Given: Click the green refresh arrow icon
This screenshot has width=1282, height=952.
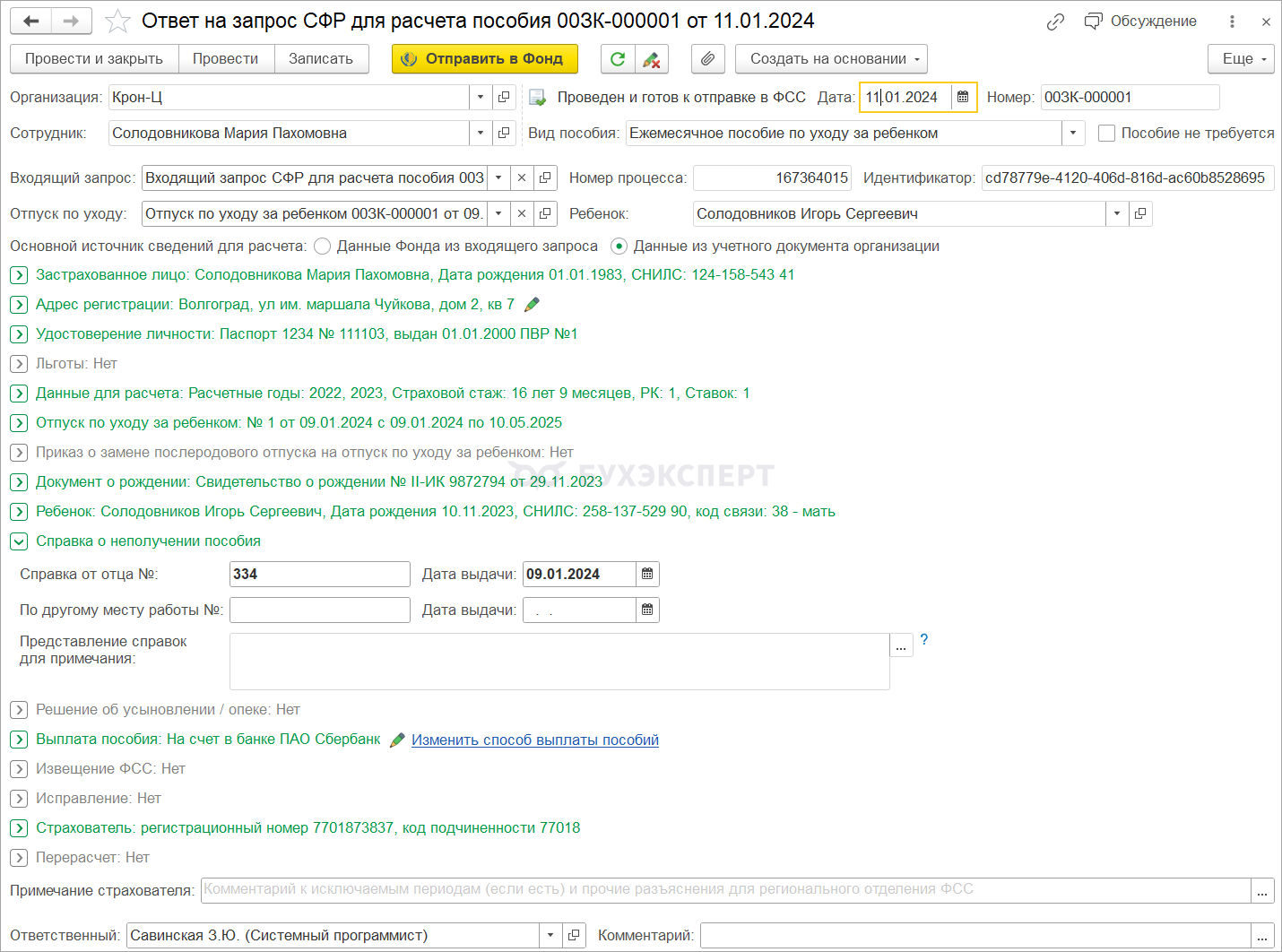Looking at the screenshot, I should (x=618, y=59).
